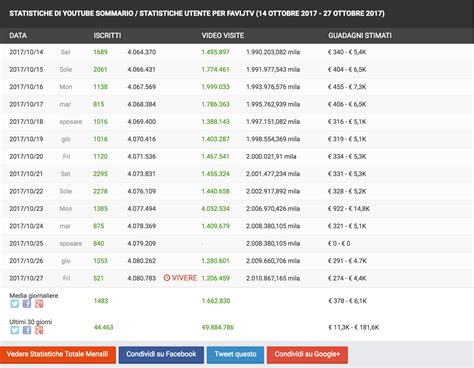The width and height of the screenshot is (474, 368).
Task: Click subscriber gain 840 on 2017/10/25
Action: (99, 243)
